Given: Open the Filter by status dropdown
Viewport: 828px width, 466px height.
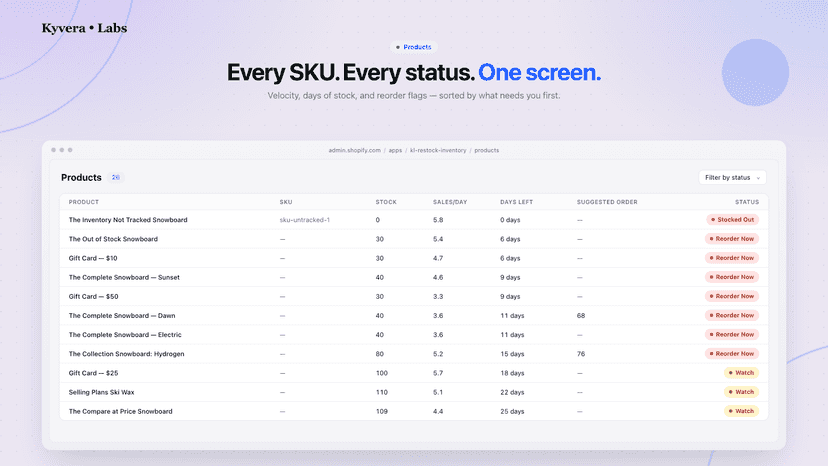Looking at the screenshot, I should coord(732,178).
